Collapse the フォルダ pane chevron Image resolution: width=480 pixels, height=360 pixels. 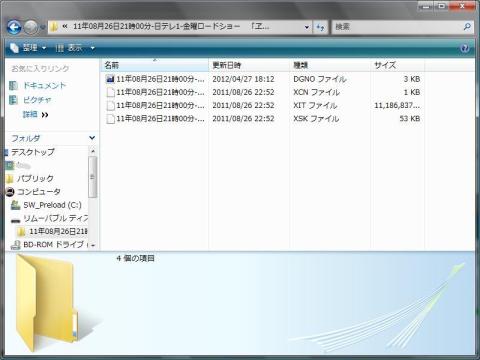pos(92,138)
